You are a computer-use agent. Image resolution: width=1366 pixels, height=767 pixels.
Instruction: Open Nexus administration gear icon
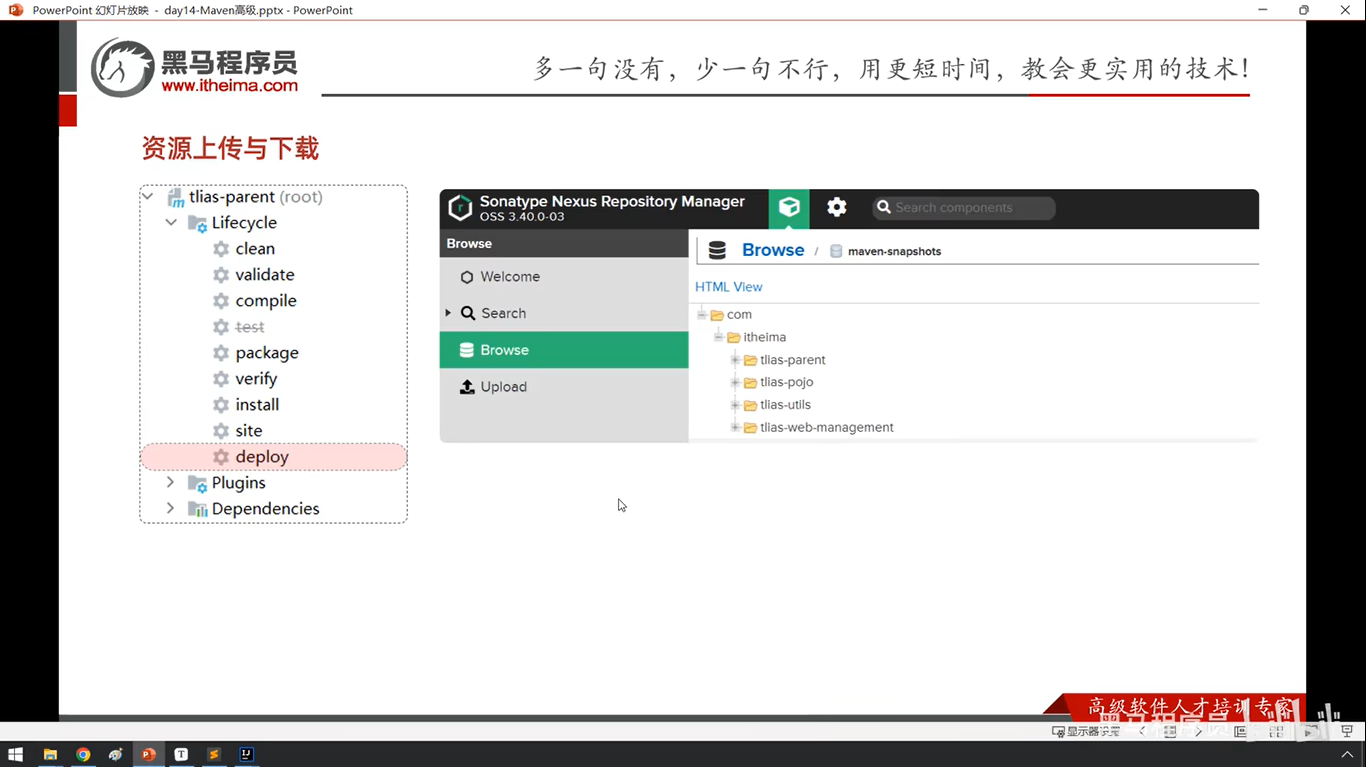click(x=837, y=207)
